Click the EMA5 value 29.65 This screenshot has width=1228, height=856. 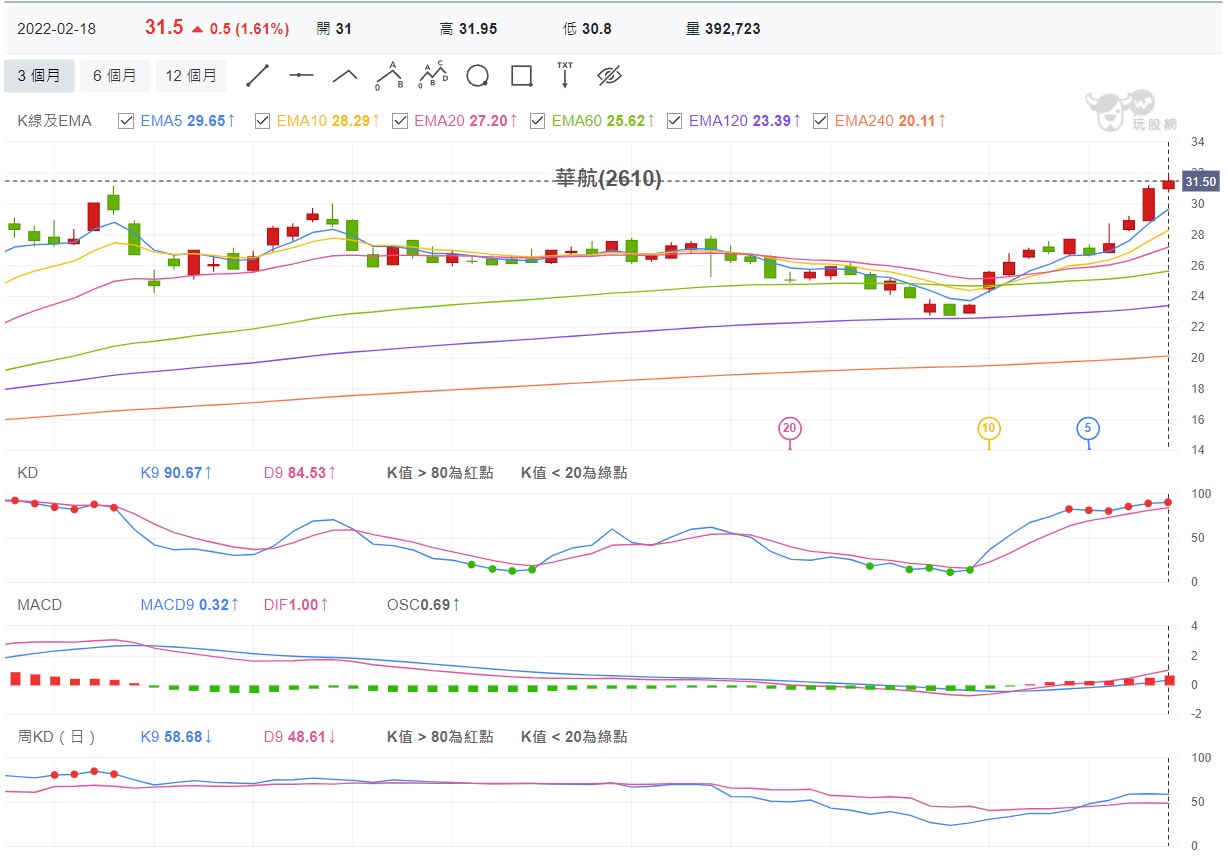(206, 121)
